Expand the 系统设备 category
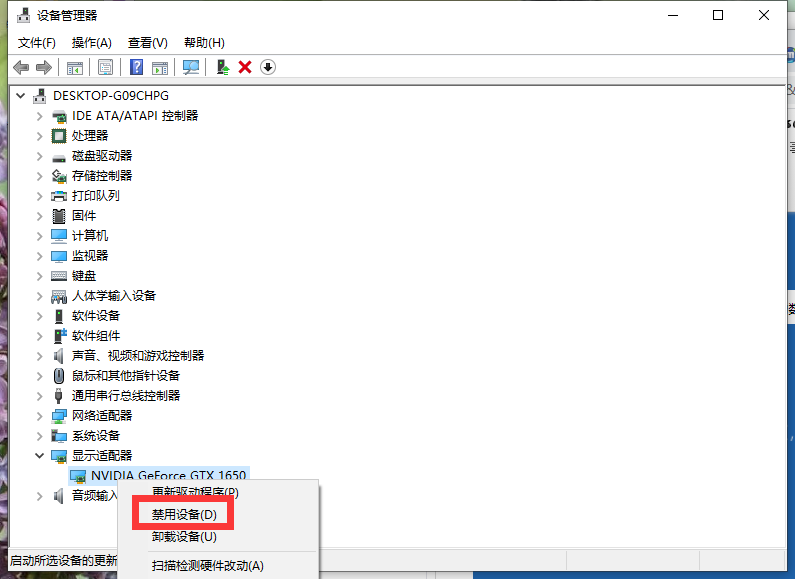 point(40,436)
